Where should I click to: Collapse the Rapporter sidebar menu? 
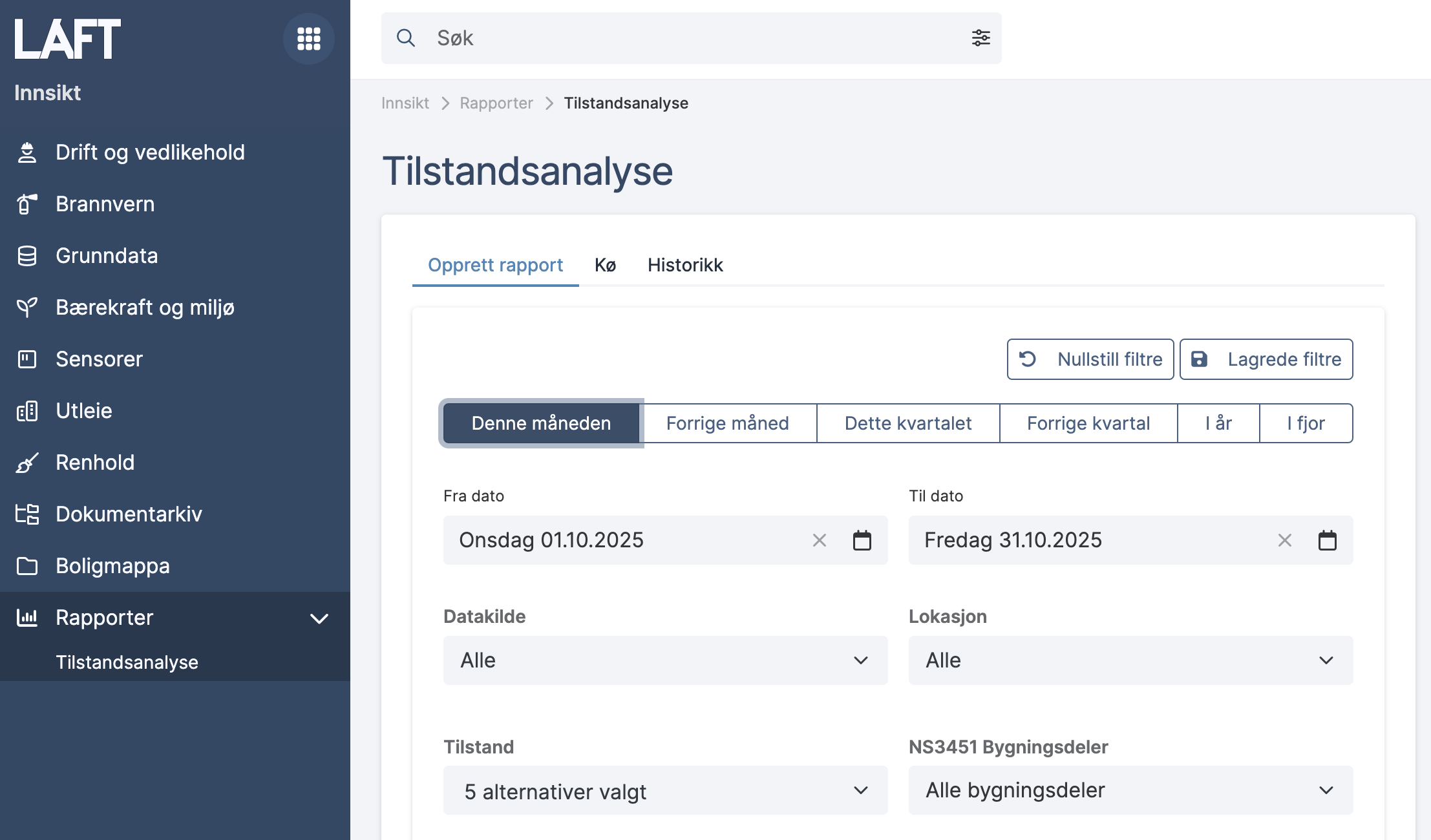(319, 618)
